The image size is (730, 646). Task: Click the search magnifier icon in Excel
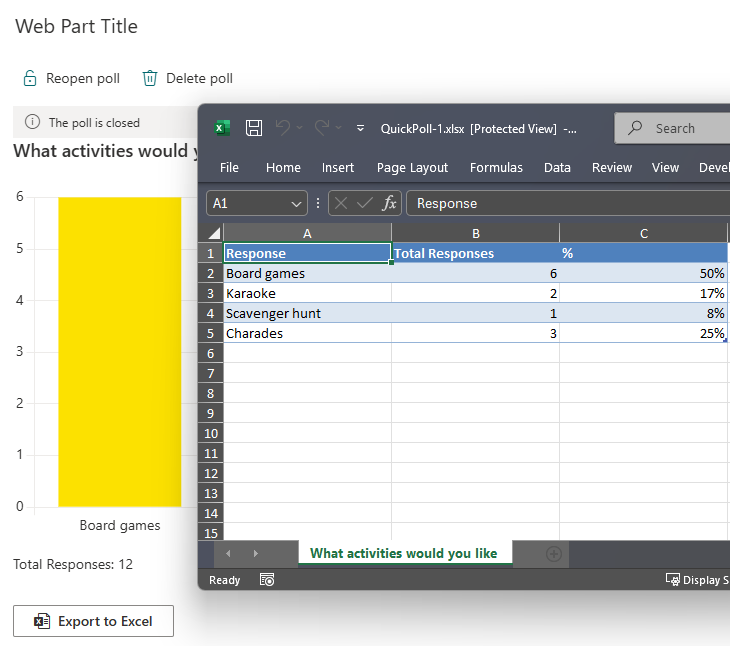(635, 128)
